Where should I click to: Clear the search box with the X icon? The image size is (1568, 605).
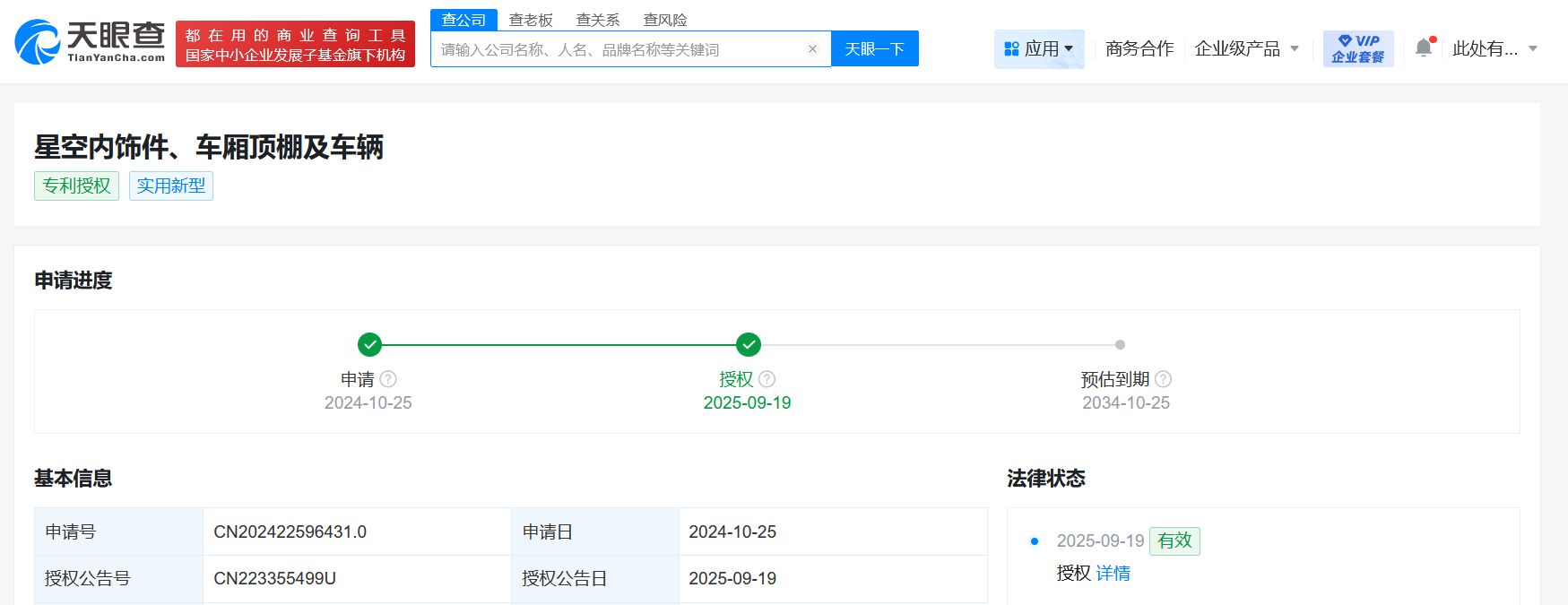coord(812,49)
